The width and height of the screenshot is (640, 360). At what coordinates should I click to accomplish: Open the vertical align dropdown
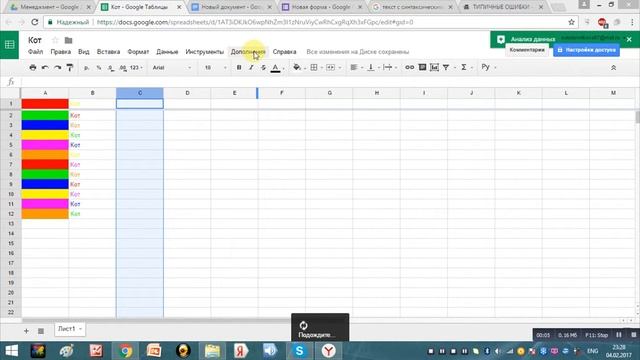click(373, 67)
